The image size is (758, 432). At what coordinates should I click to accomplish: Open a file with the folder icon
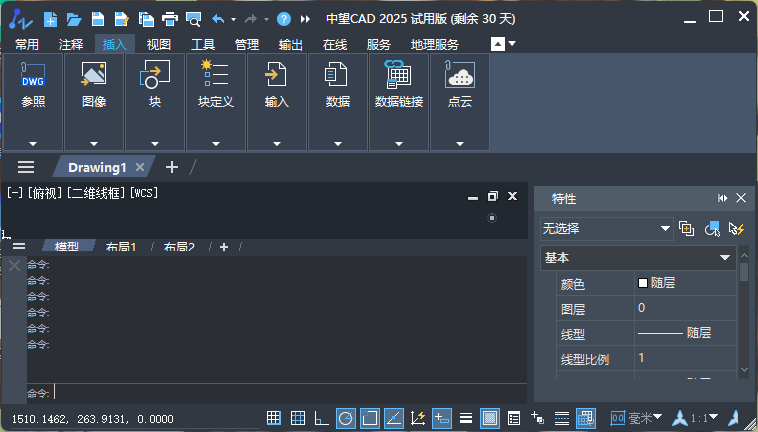click(x=74, y=19)
